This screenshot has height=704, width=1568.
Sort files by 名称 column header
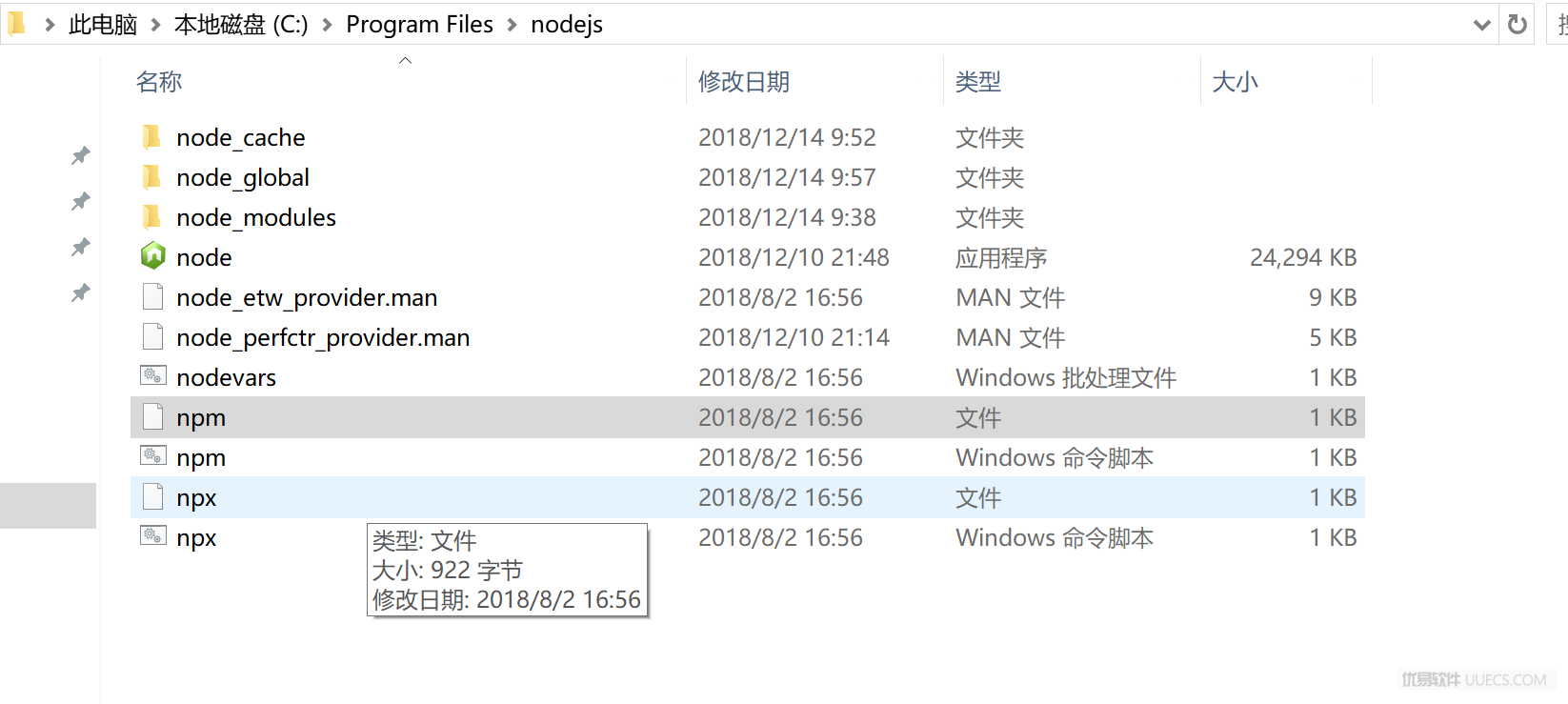[x=159, y=82]
